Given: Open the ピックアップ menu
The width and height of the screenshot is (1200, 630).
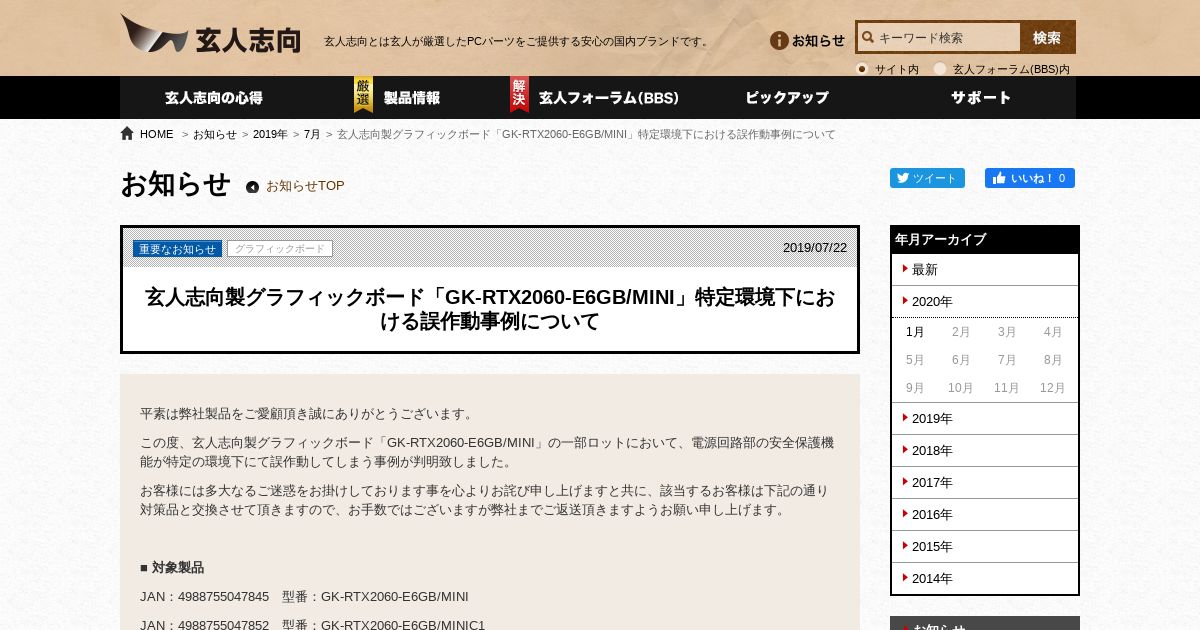Looking at the screenshot, I should coord(787,98).
